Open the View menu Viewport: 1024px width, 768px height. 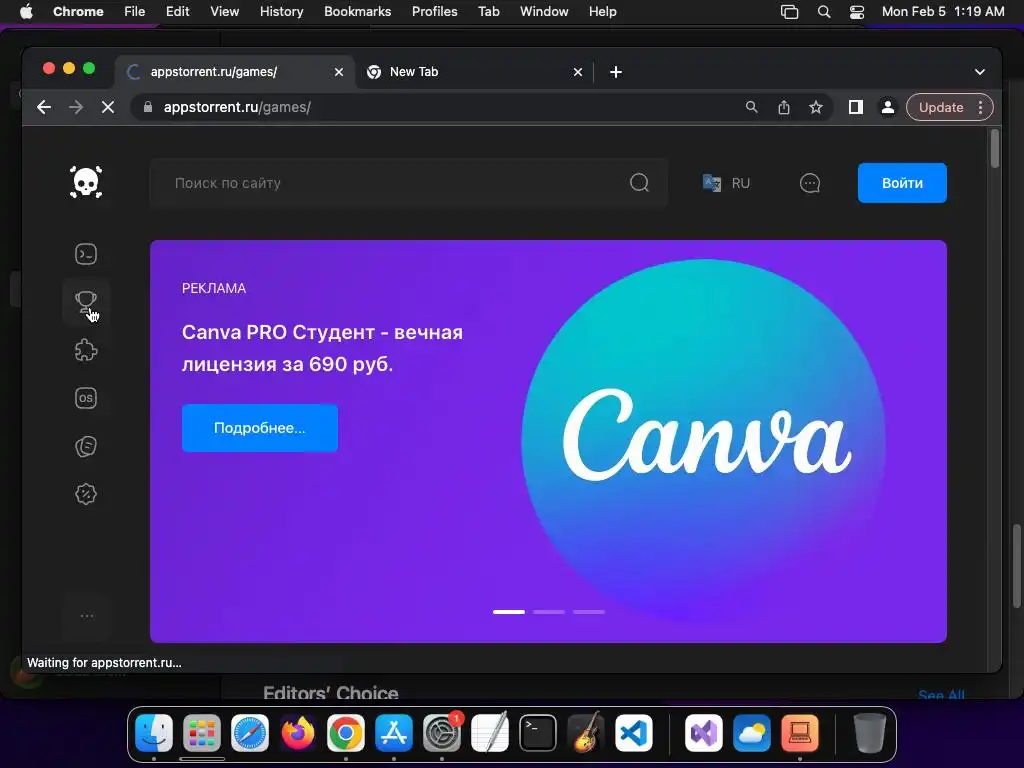click(224, 12)
